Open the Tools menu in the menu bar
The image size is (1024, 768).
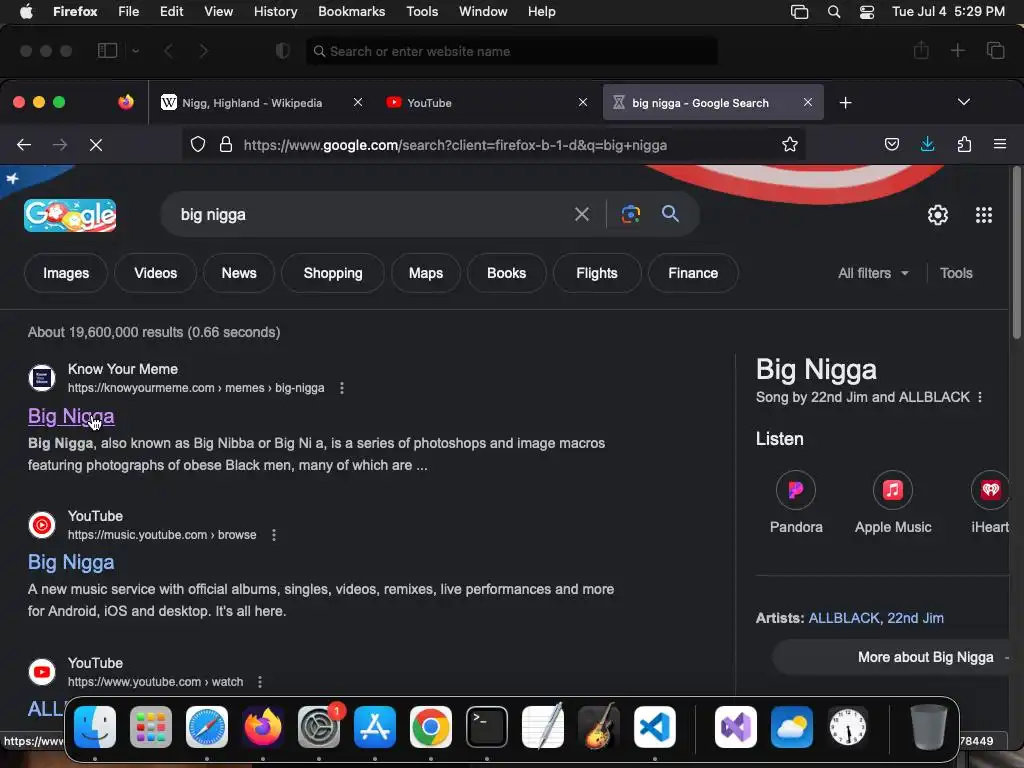422,12
